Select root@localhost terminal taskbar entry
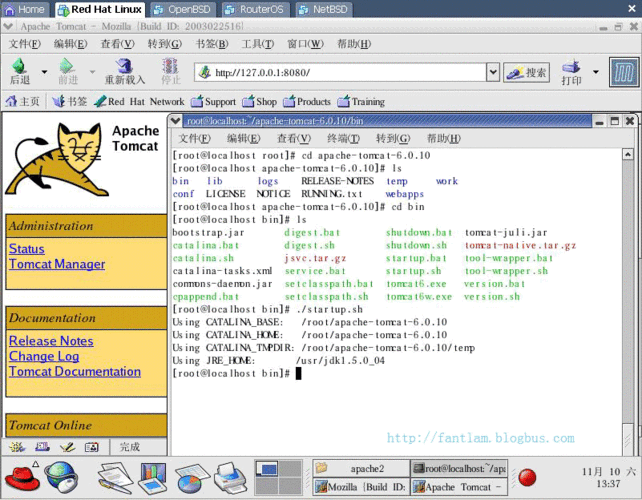The height and width of the screenshot is (500, 642). pos(459,468)
